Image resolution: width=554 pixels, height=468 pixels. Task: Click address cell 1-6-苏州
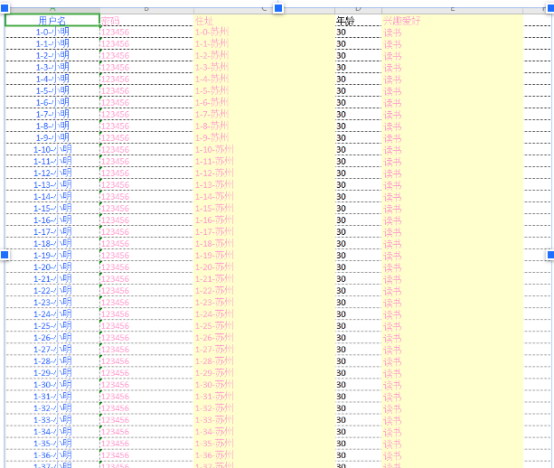pos(264,102)
